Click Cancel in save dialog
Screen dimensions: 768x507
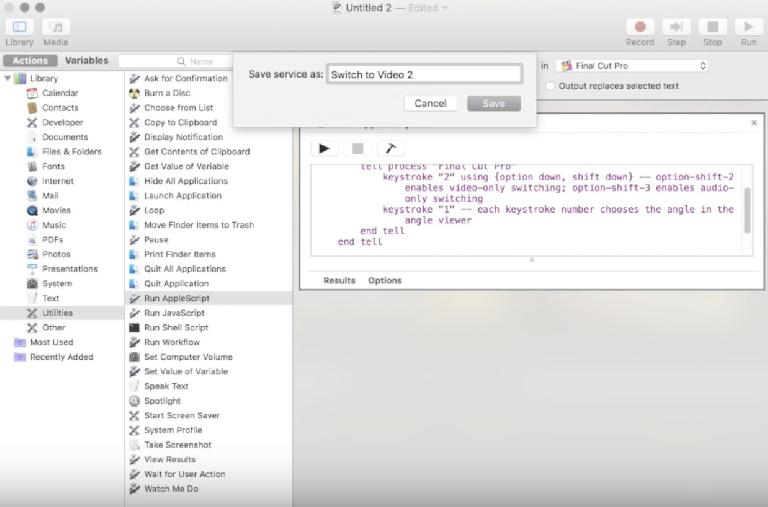click(430, 103)
